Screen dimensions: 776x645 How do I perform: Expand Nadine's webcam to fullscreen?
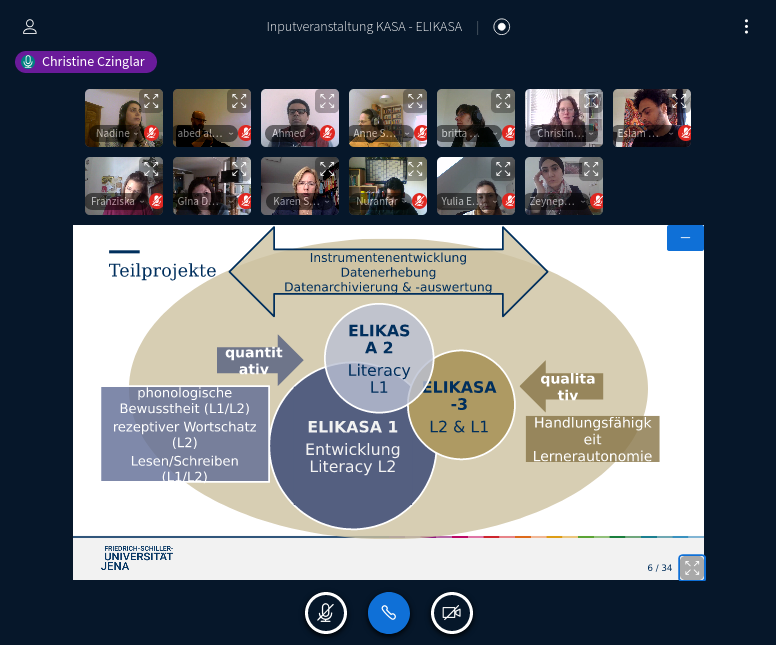pos(151,101)
